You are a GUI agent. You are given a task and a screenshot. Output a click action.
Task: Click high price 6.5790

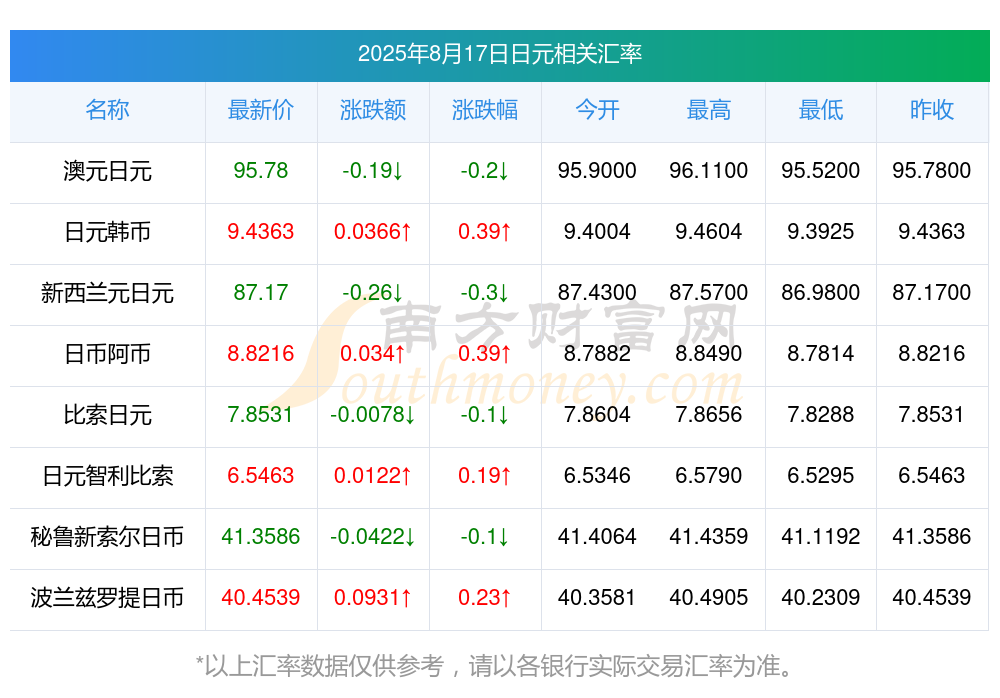click(709, 476)
